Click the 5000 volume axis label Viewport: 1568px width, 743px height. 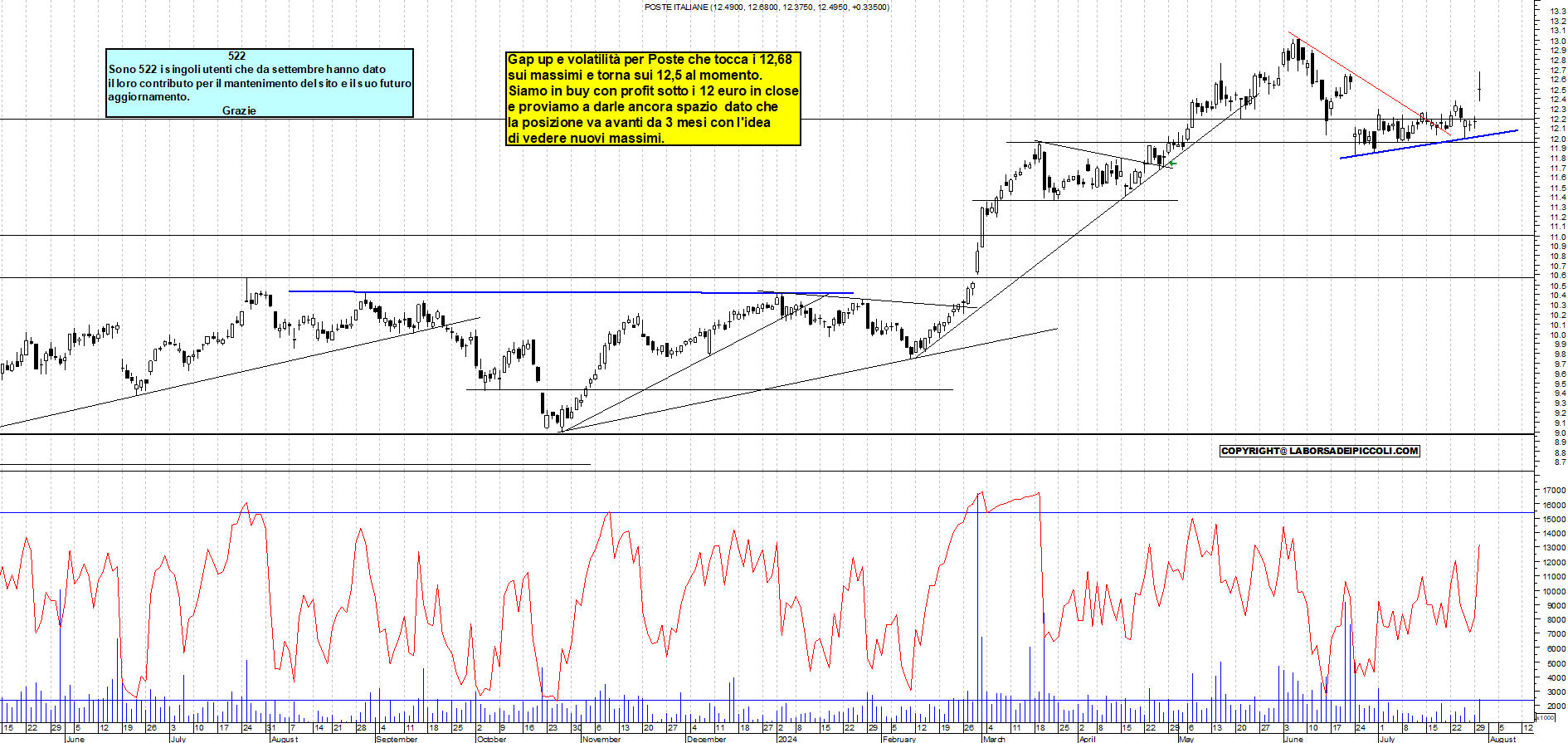coord(1556,663)
